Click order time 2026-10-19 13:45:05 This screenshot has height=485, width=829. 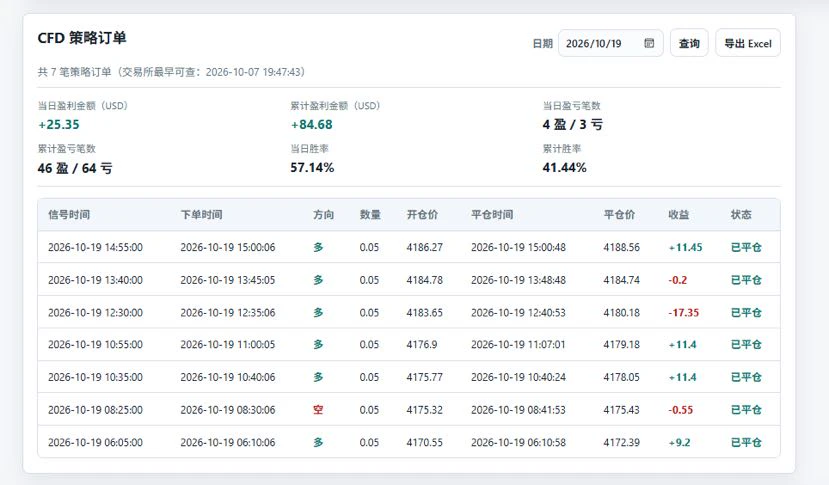click(x=228, y=280)
